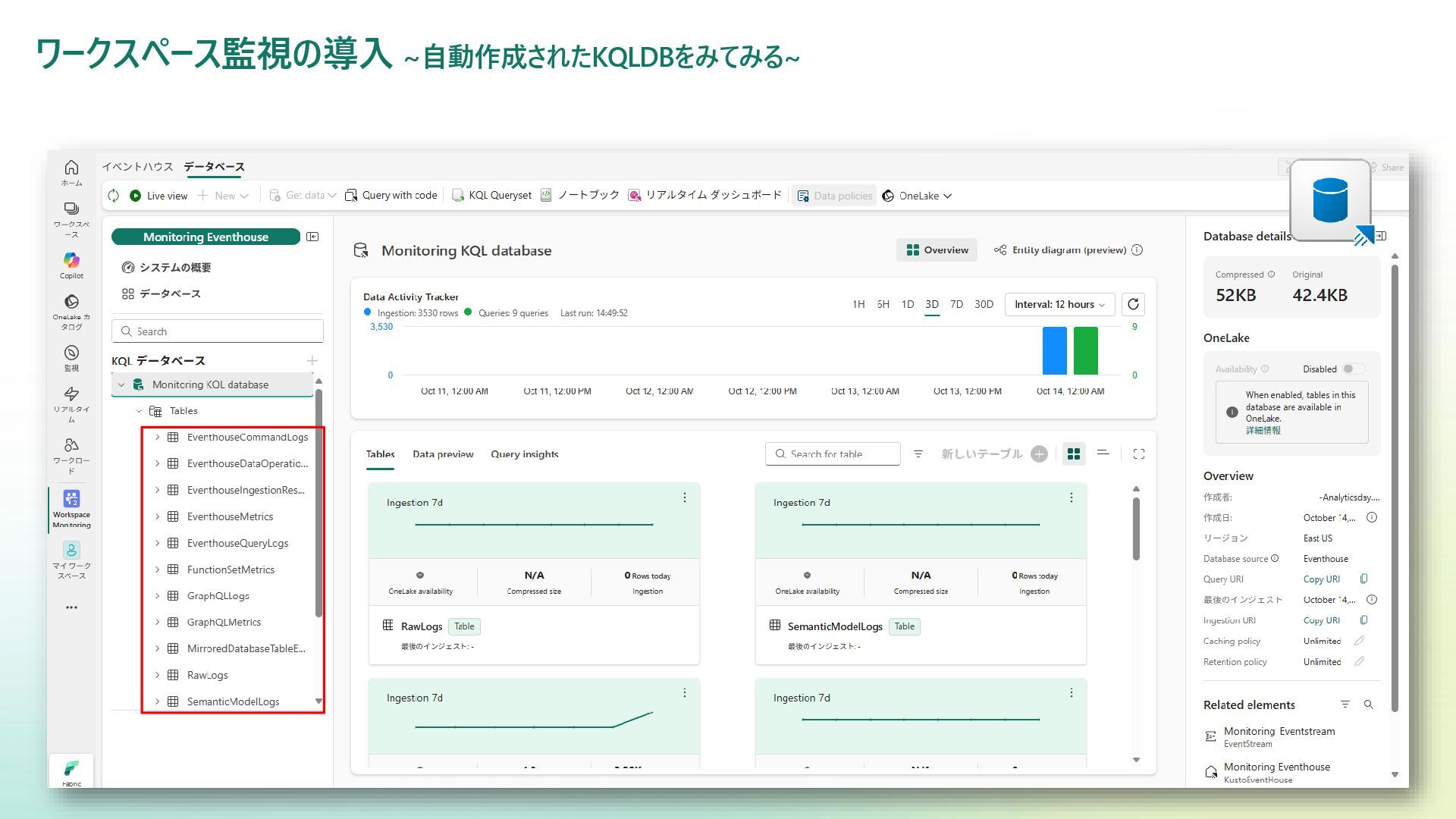Screen dimensions: 1456x819
Task: Switch to the Data preview tab
Action: 443,454
